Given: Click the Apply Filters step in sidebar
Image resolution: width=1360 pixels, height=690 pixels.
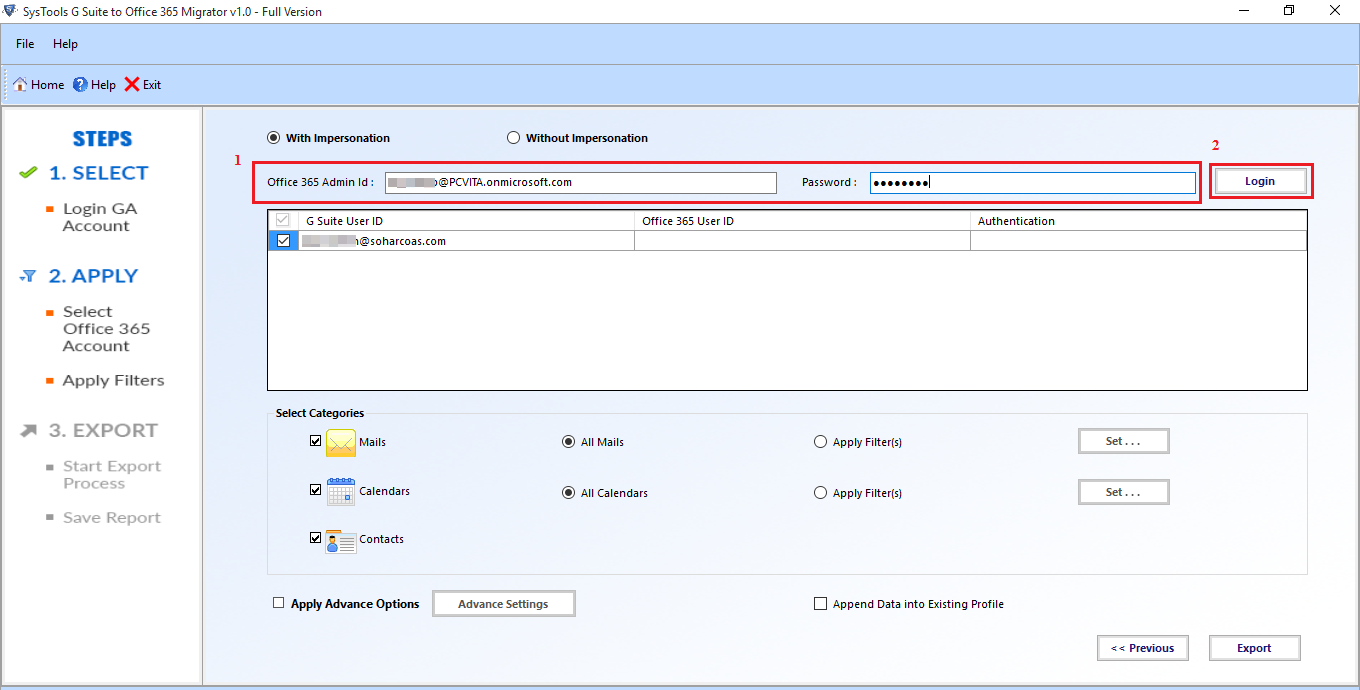Looking at the screenshot, I should point(113,381).
